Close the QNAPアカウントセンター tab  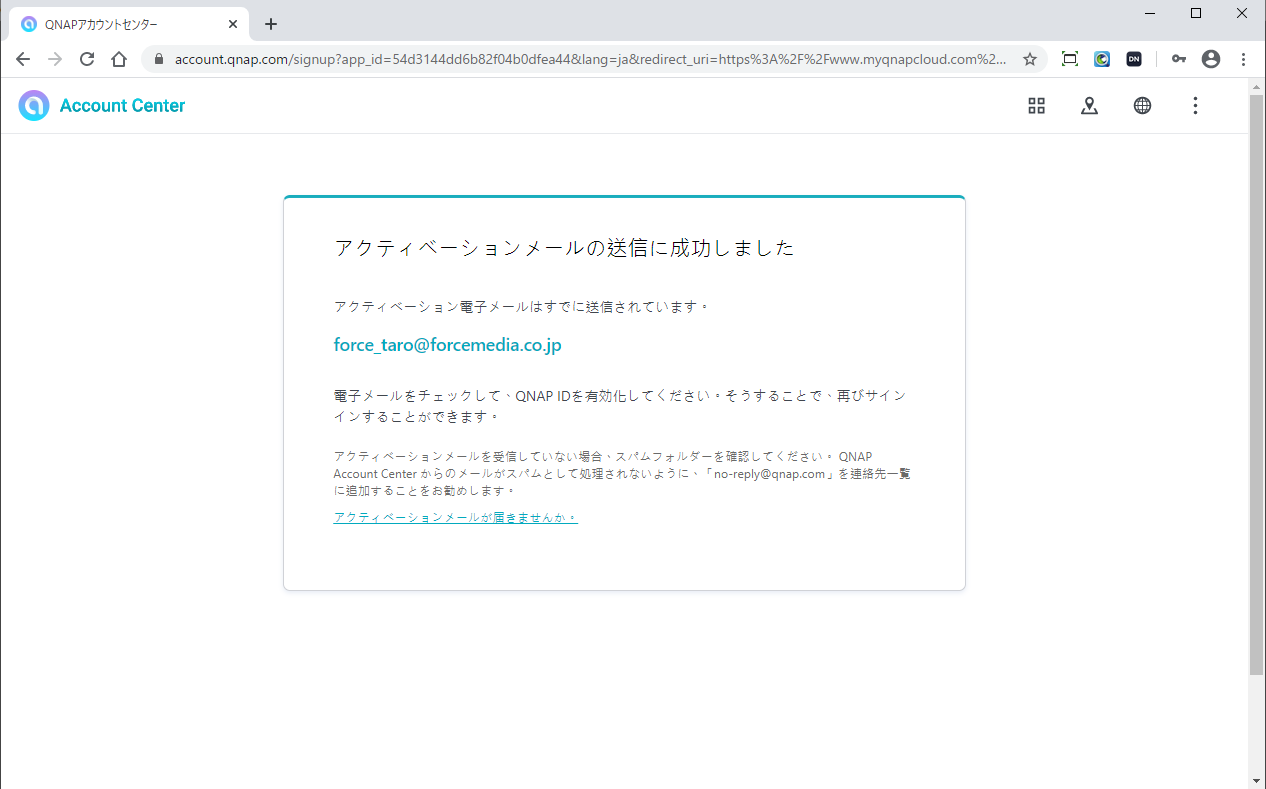click(x=232, y=24)
